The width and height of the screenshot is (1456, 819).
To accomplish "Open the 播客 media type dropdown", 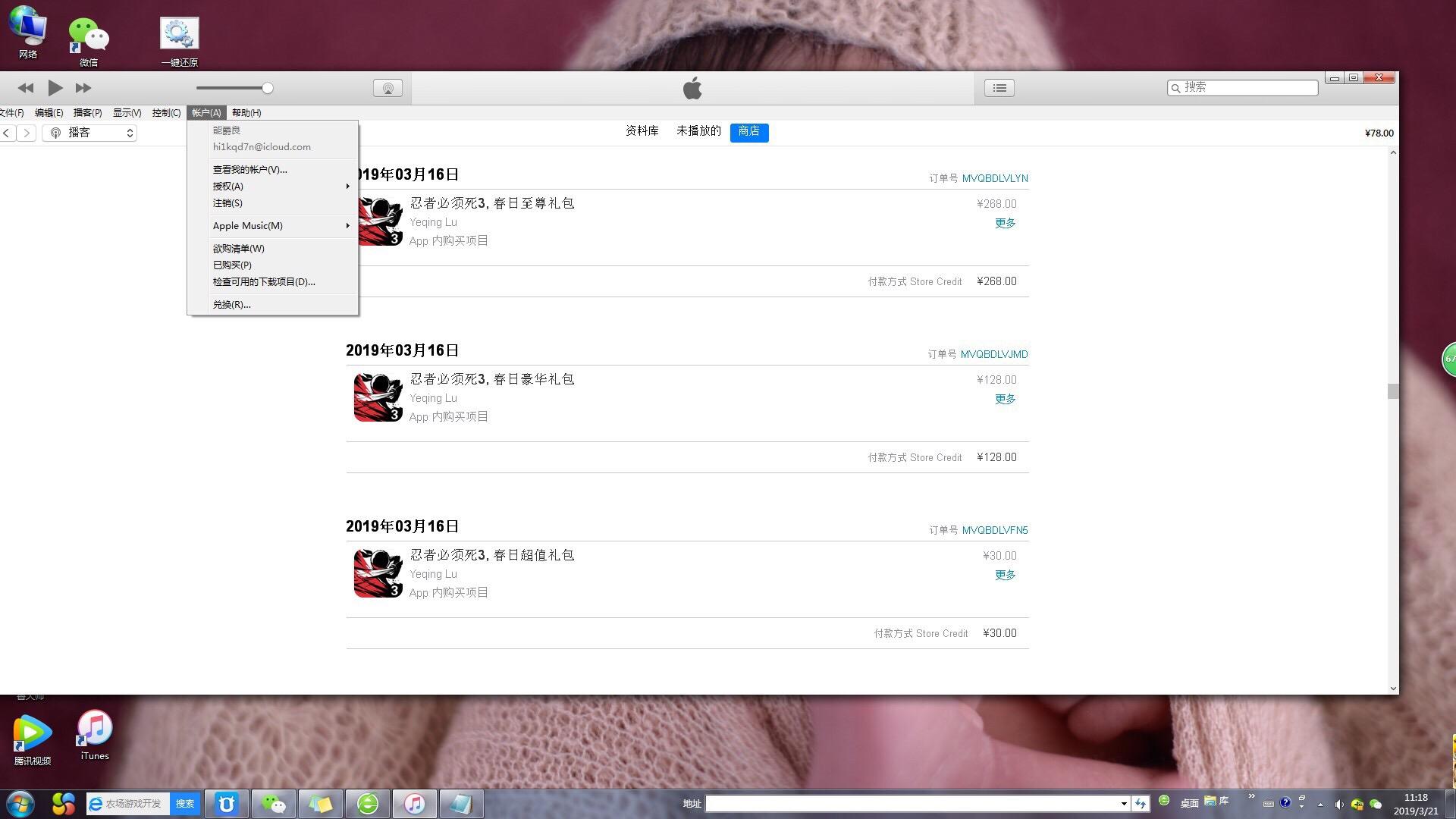I will tap(89, 133).
